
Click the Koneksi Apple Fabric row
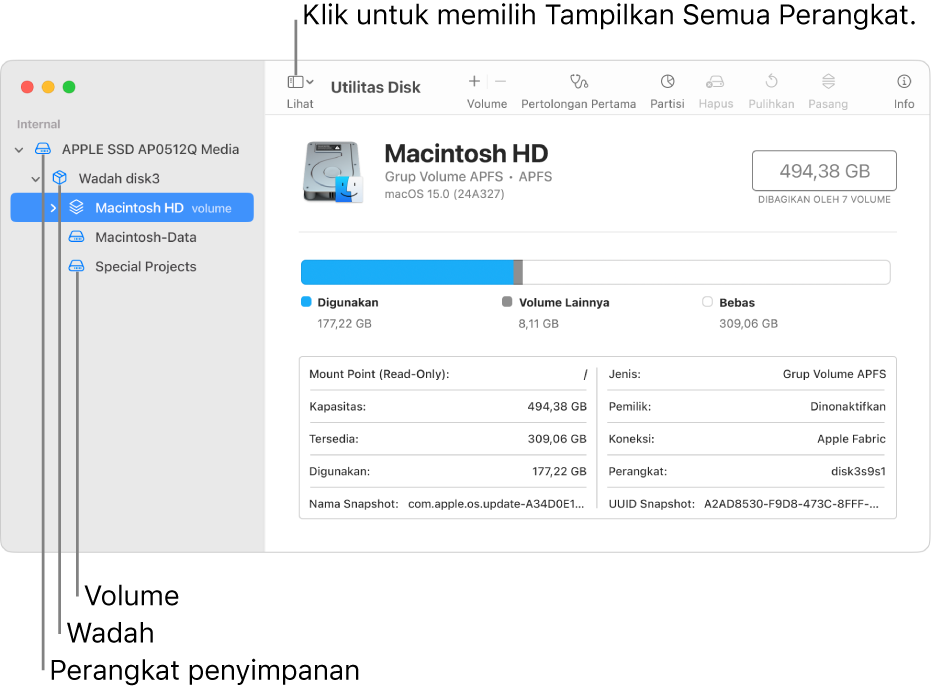coord(747,439)
